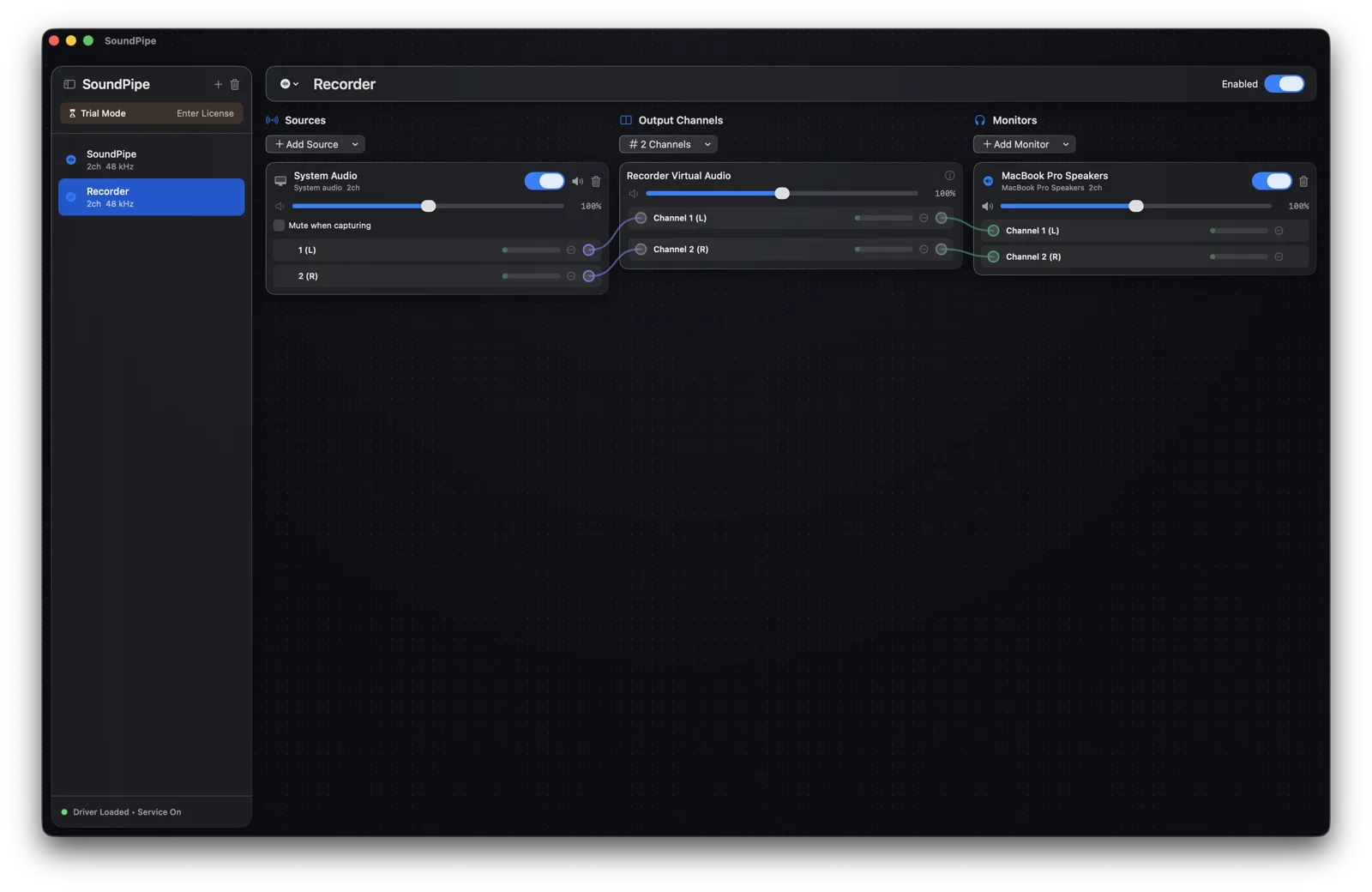Click output Channel 1 (L) level meter
Screen dimensions: 1372x892
click(884, 218)
